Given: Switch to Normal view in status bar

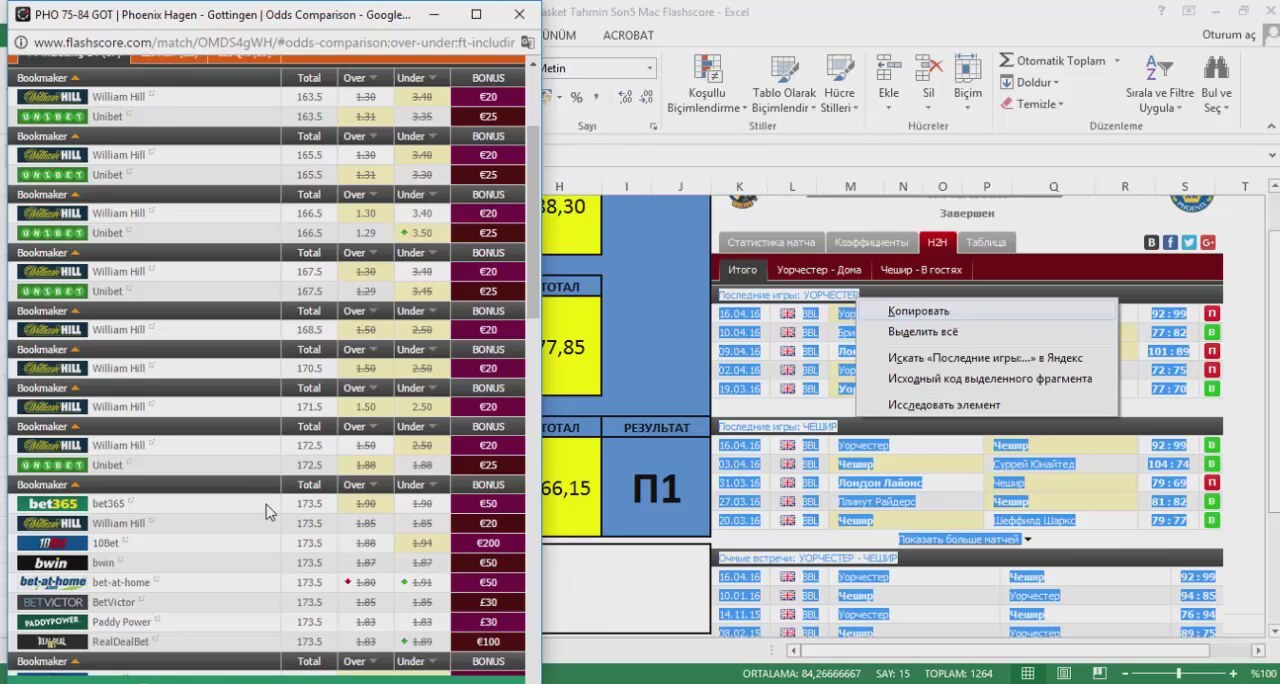Looking at the screenshot, I should point(1028,674).
